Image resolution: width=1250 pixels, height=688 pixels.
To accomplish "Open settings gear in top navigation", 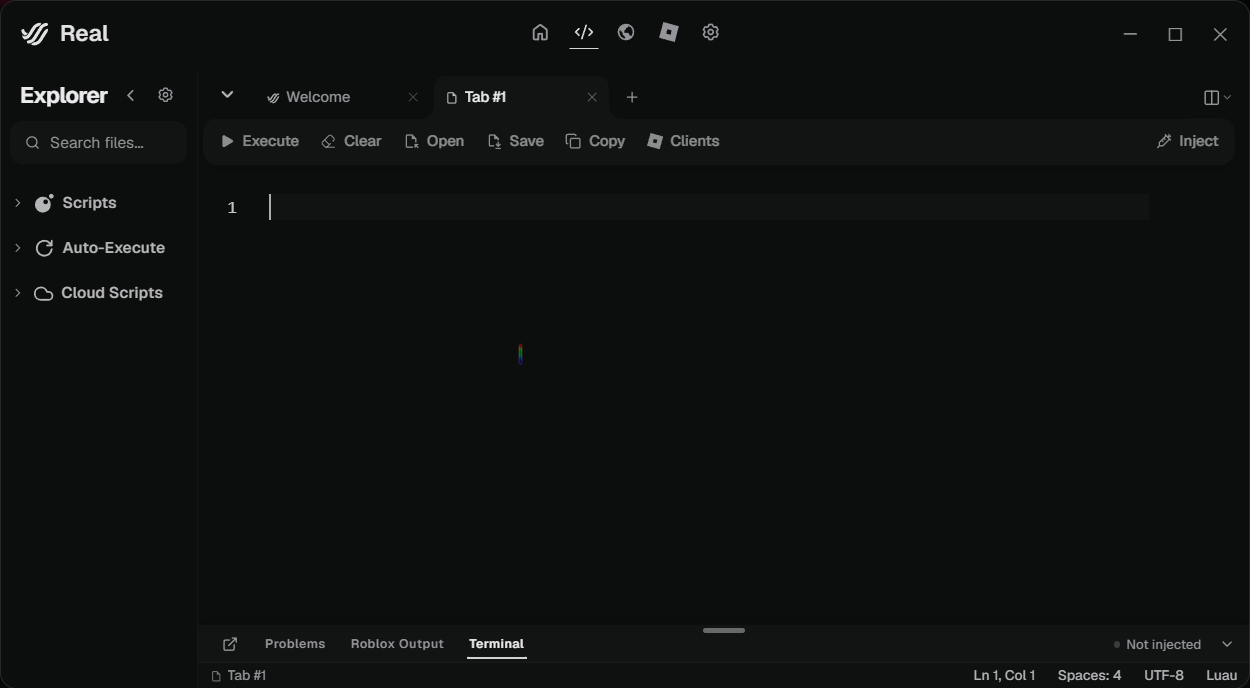I will pos(711,32).
